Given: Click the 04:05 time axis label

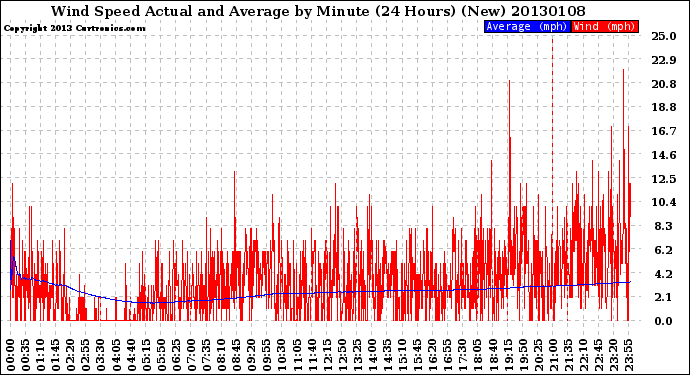Looking at the screenshot, I should [x=116, y=355].
